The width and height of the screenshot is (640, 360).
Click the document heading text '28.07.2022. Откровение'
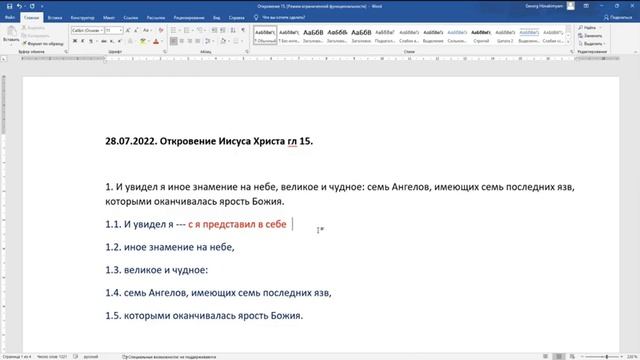[160, 141]
